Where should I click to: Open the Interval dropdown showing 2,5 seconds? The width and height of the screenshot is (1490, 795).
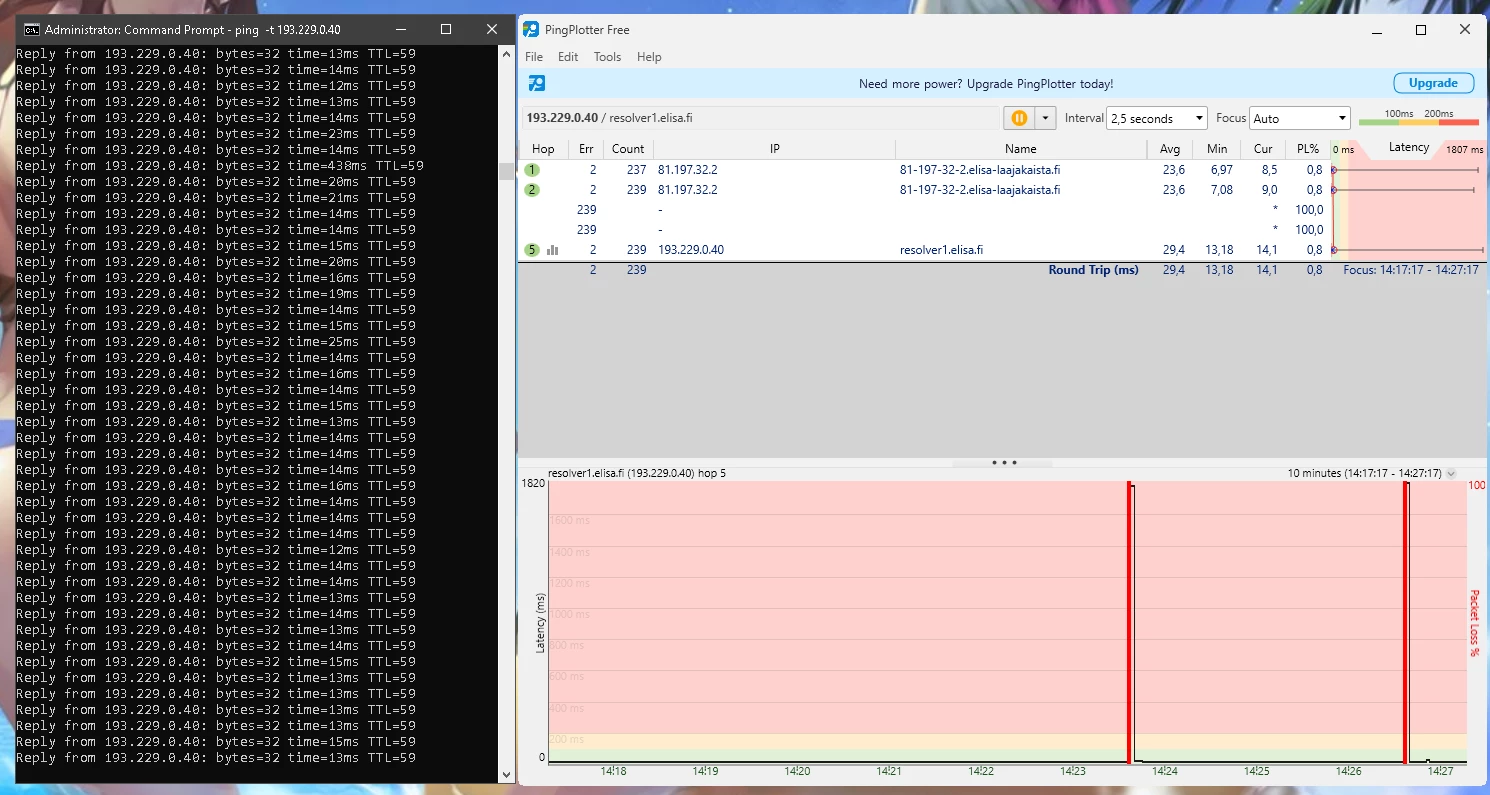point(1157,118)
